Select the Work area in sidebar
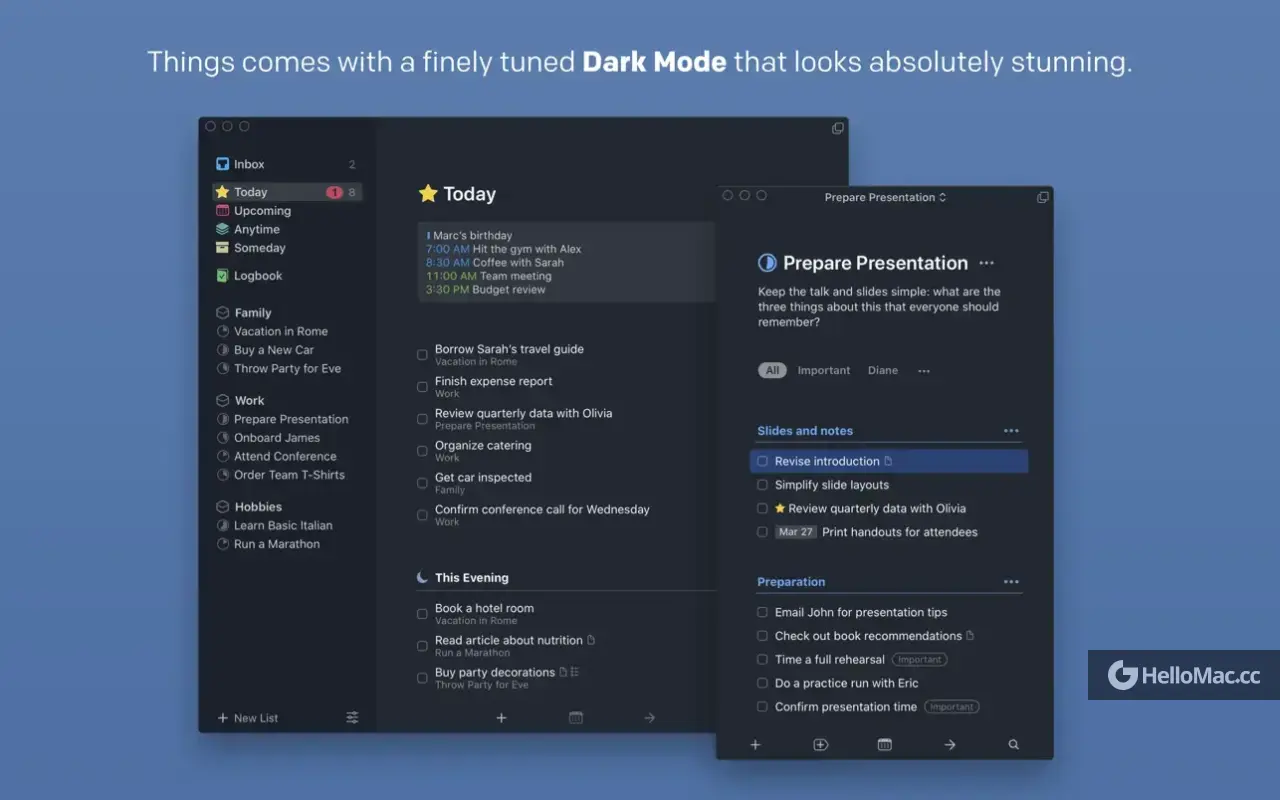Screen dimensions: 1280x800 point(250,400)
